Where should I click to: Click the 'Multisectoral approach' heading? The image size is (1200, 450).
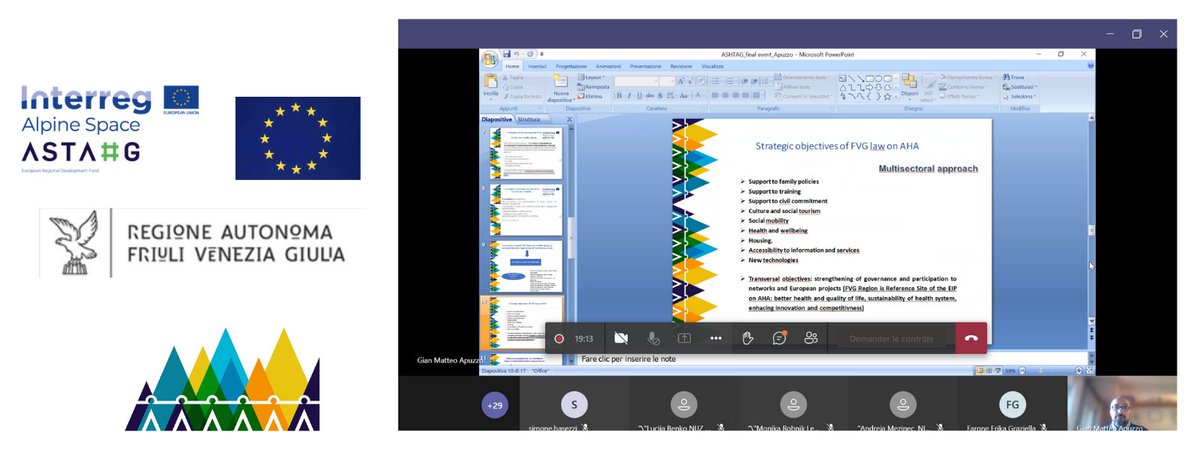click(927, 168)
